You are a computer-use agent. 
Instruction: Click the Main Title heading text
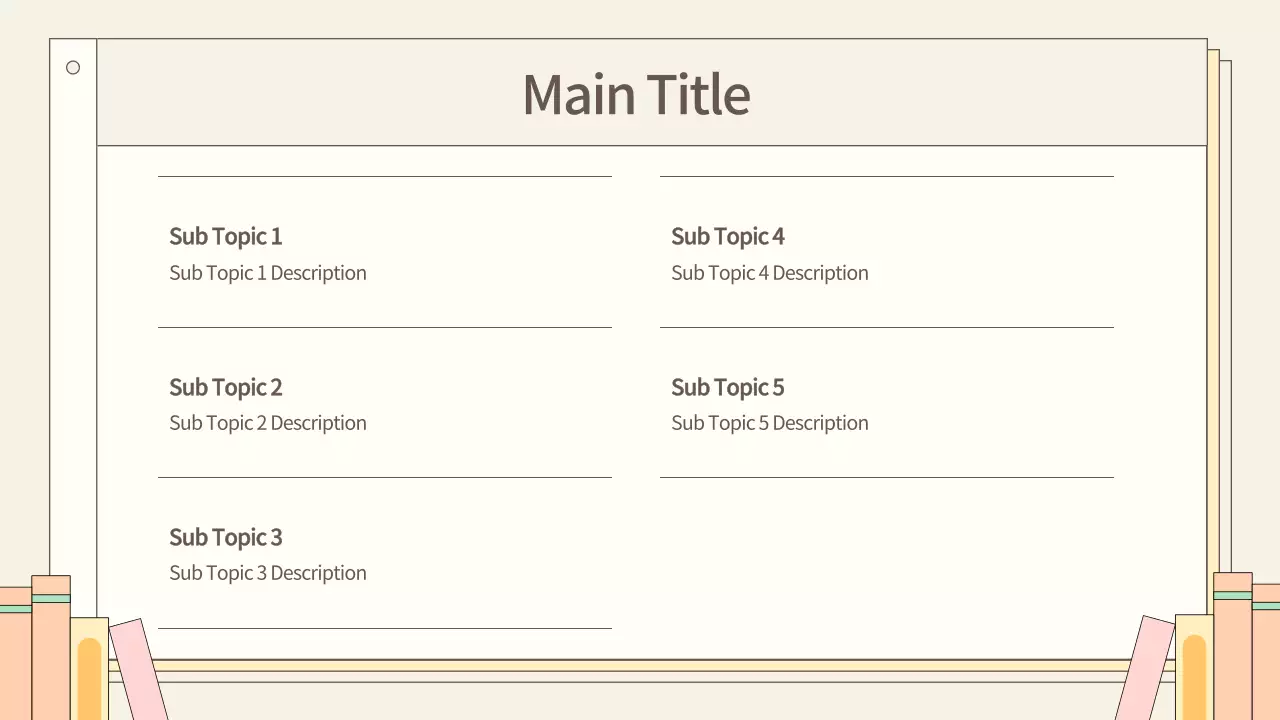[x=636, y=94]
